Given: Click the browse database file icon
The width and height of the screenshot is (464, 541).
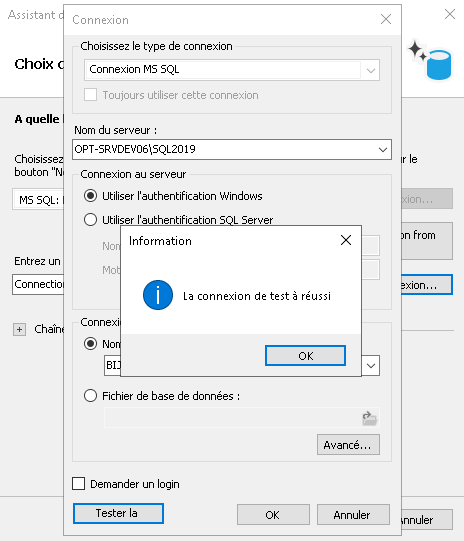Looking at the screenshot, I should (x=369, y=418).
